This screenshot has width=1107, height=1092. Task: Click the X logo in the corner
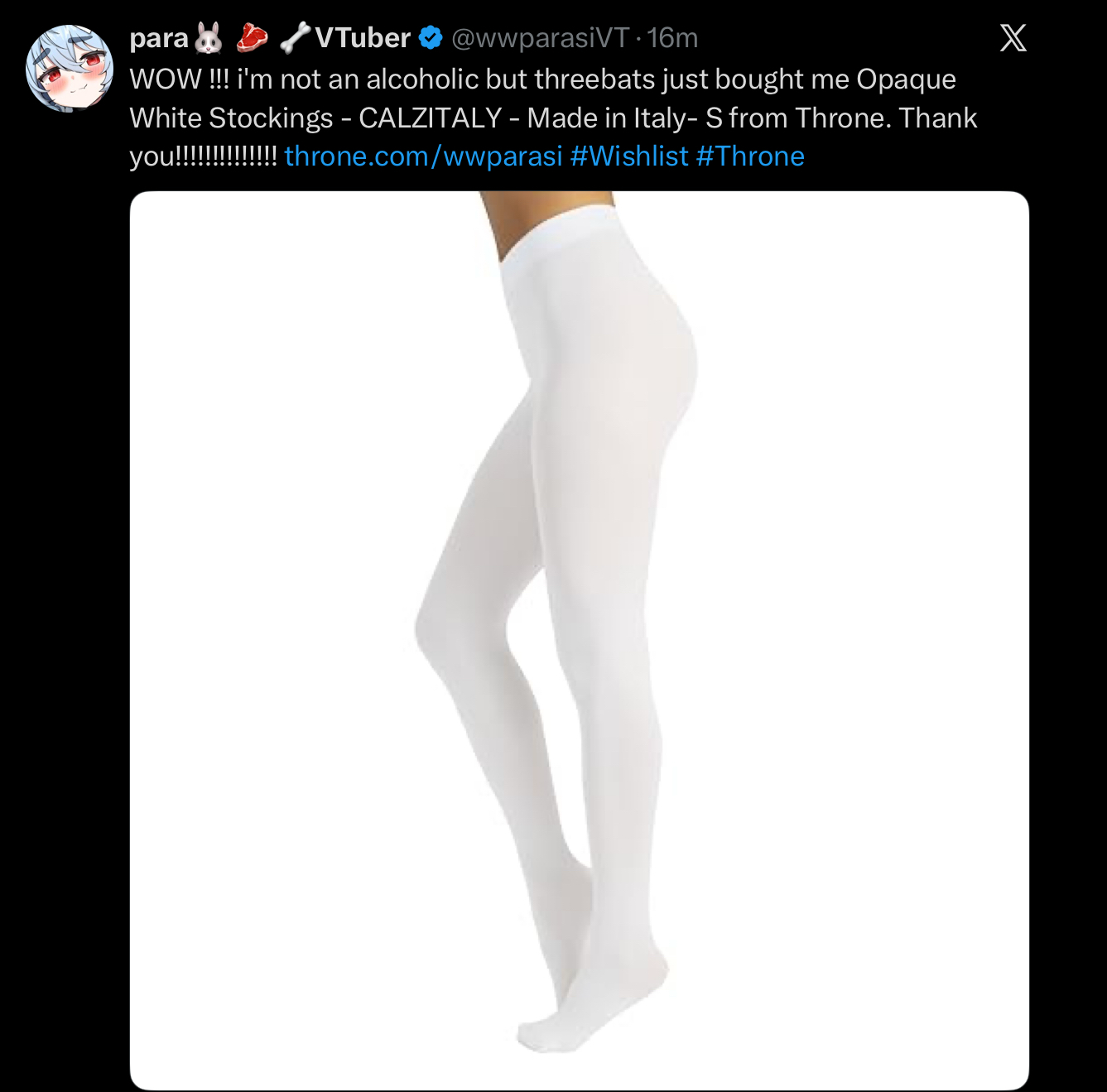click(x=1013, y=38)
